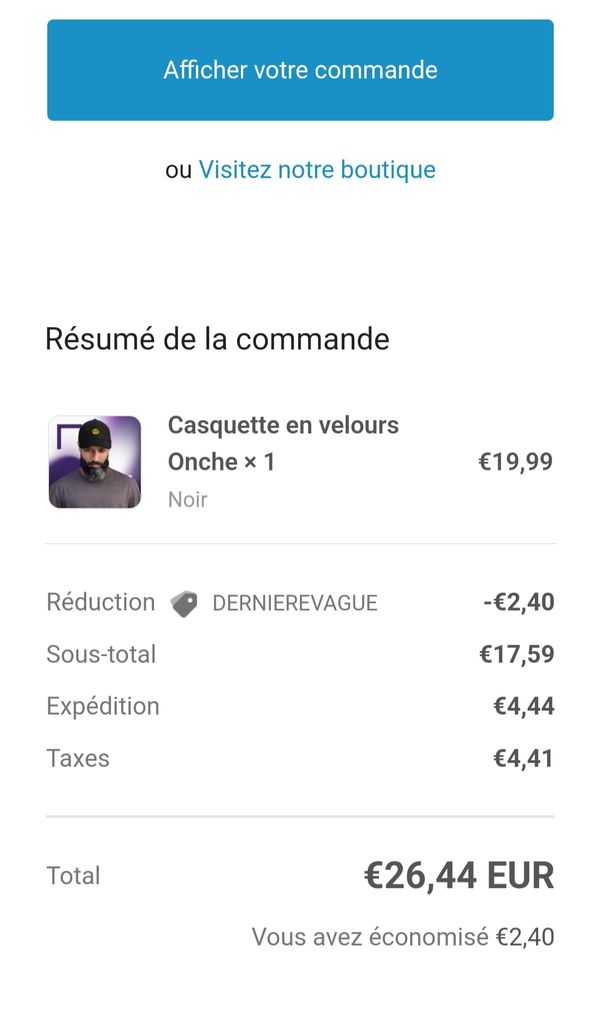
Task: Select the Casquette en velours Onche title
Action: pyautogui.click(x=283, y=443)
